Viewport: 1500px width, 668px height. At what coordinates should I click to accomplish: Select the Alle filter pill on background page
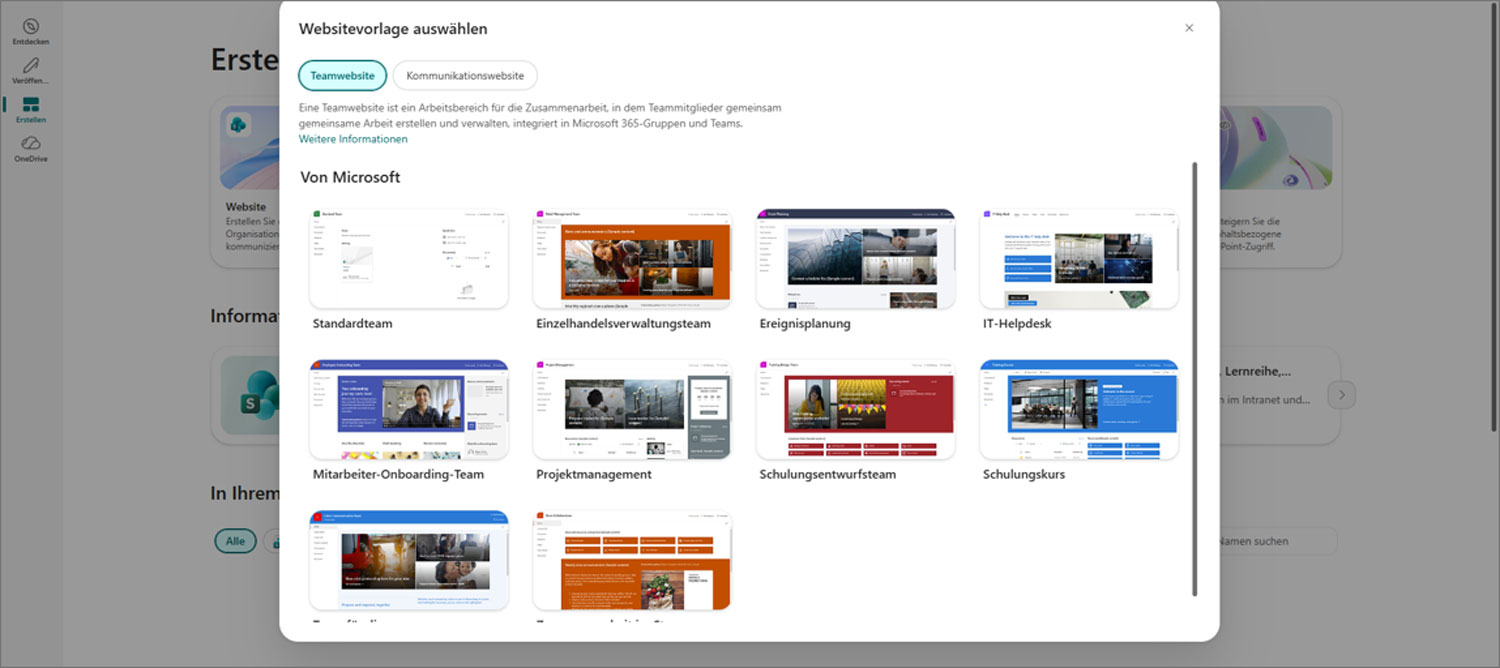coord(235,541)
